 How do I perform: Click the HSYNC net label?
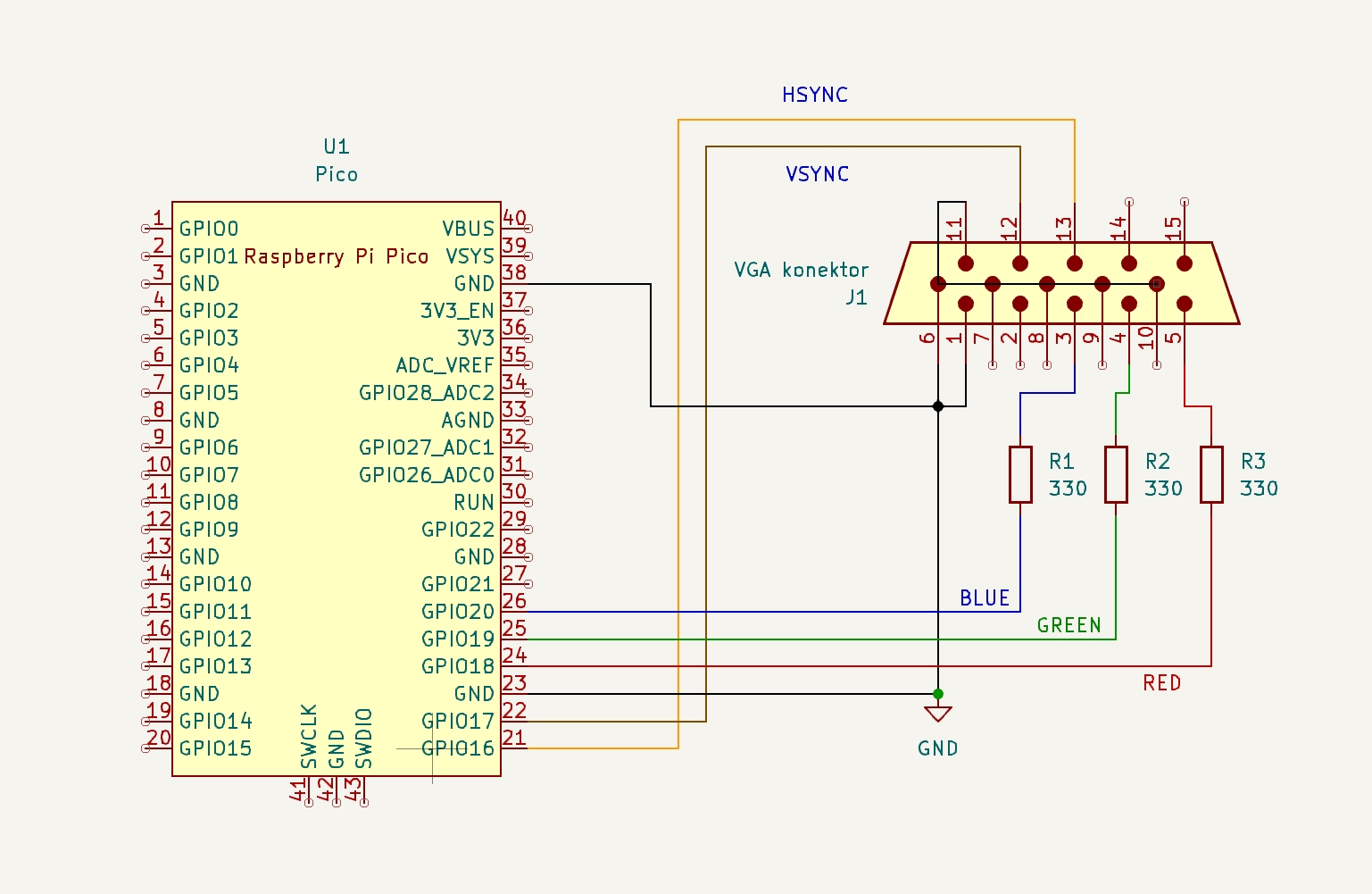(815, 94)
